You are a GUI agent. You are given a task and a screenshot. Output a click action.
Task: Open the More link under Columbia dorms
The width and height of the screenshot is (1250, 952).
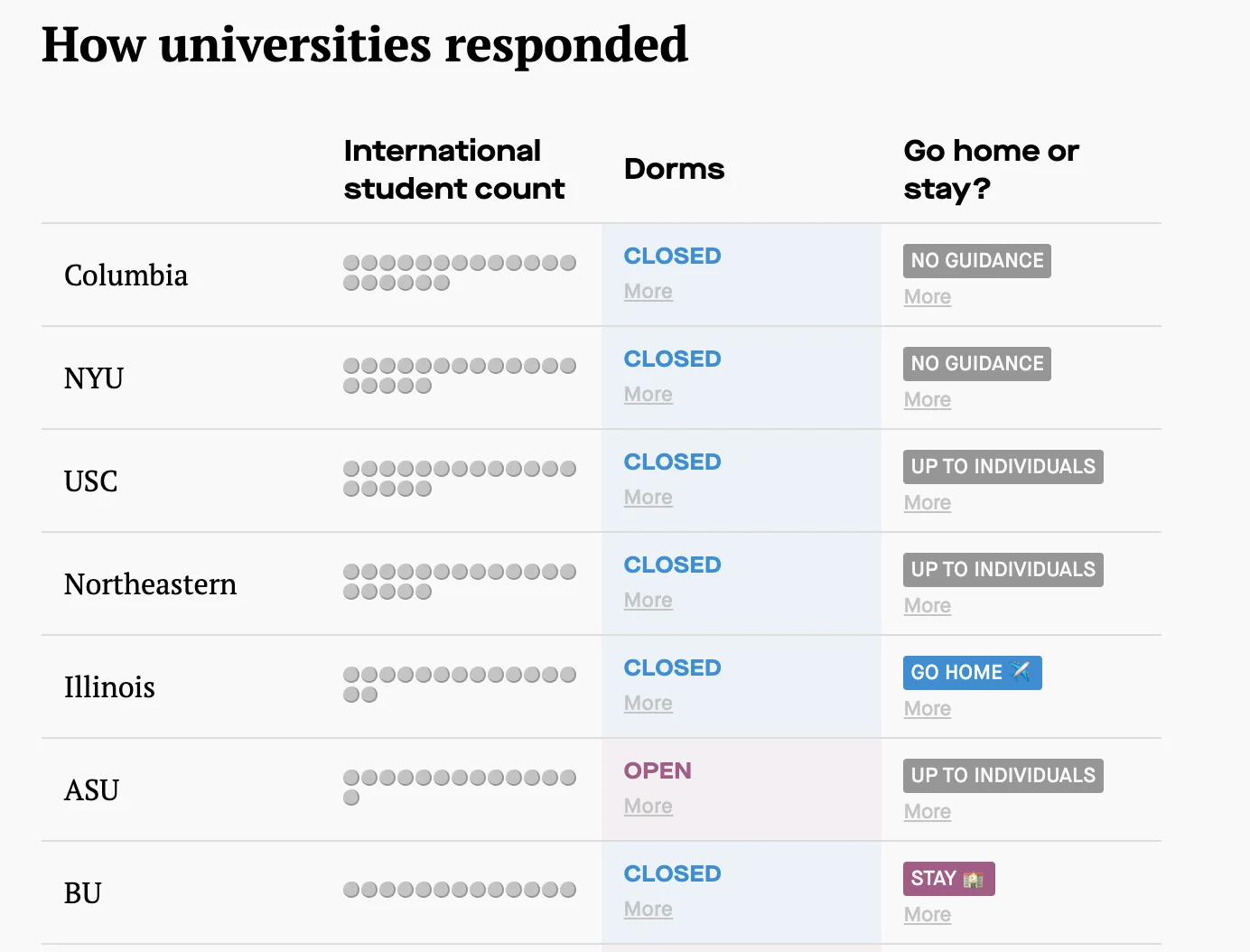click(x=648, y=292)
